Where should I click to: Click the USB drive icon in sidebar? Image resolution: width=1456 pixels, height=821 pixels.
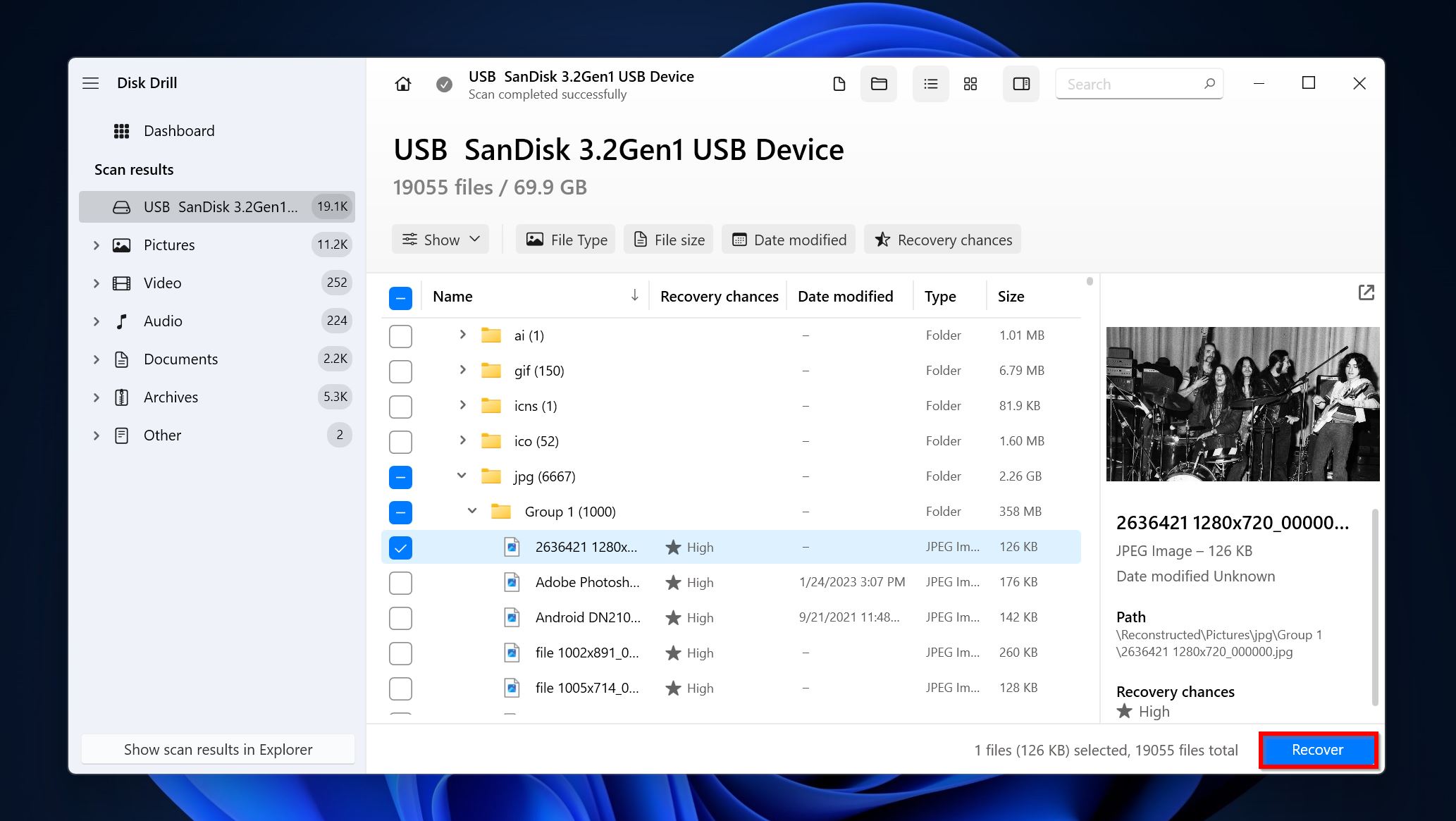point(122,207)
